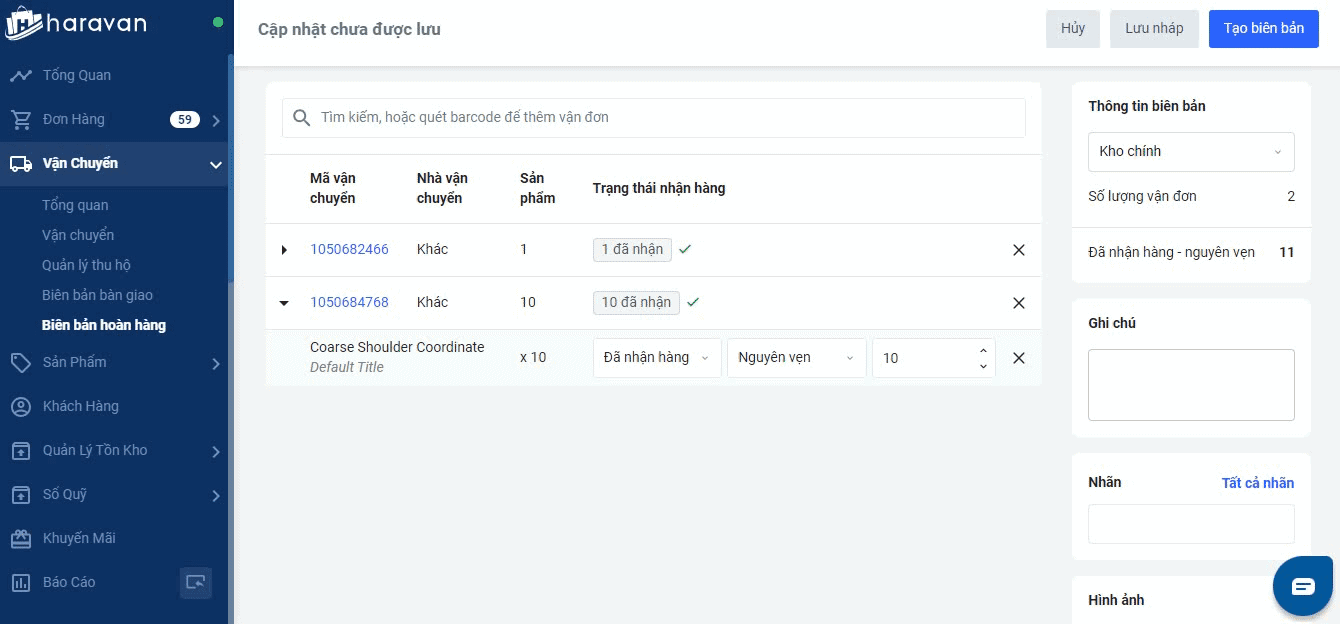Open Quản lý thu hộ submenu item
The height and width of the screenshot is (624, 1340).
pyautogui.click(x=86, y=265)
